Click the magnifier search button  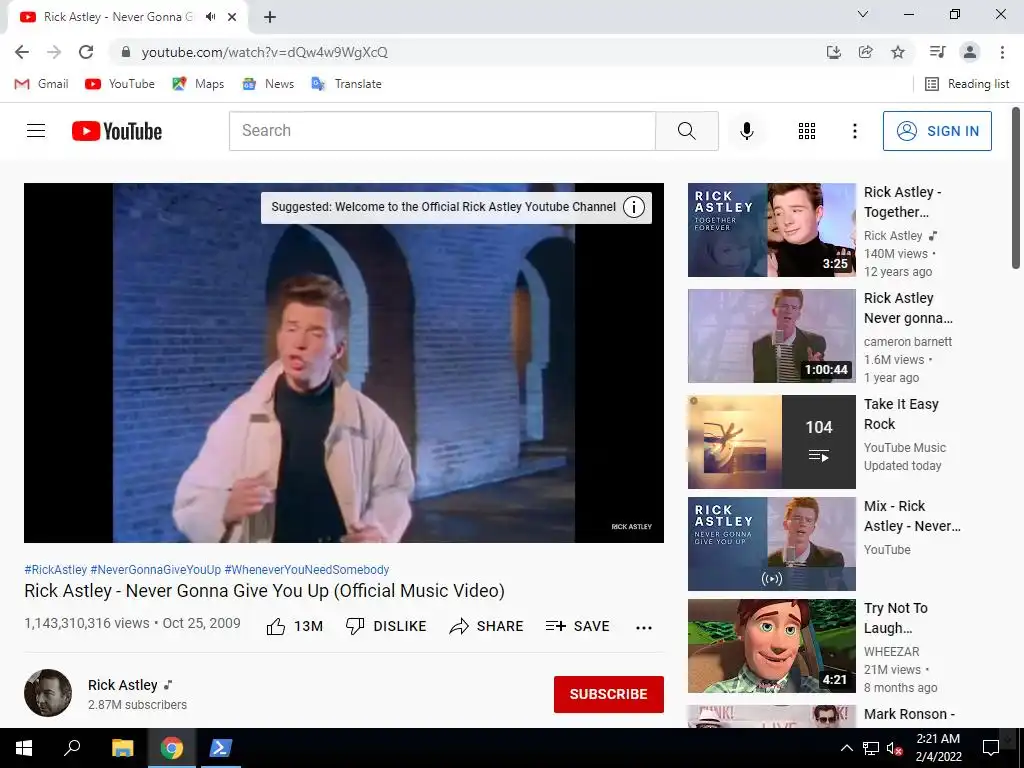pos(686,131)
